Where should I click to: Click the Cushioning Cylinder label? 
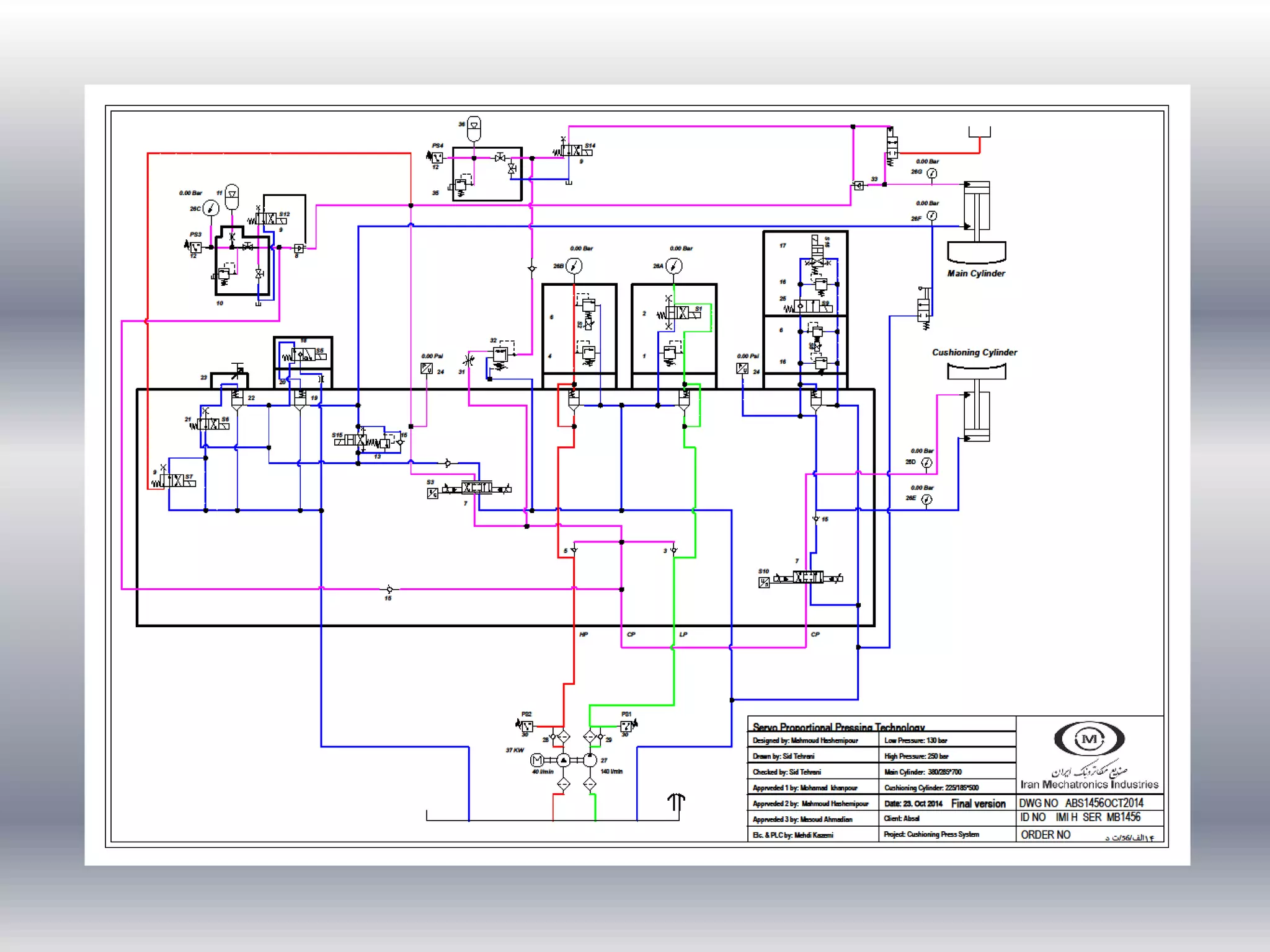(974, 352)
